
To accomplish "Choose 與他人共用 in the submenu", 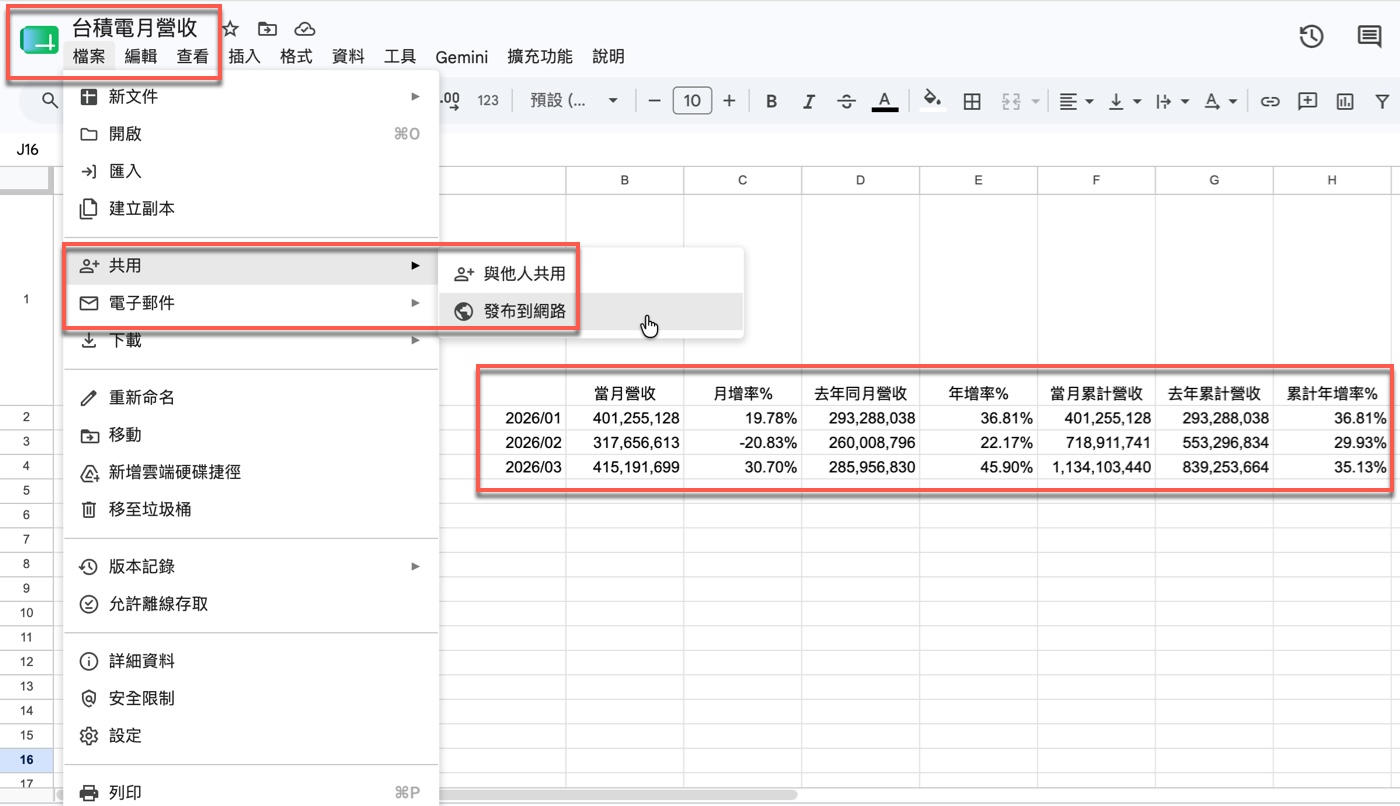I will tap(591, 274).
